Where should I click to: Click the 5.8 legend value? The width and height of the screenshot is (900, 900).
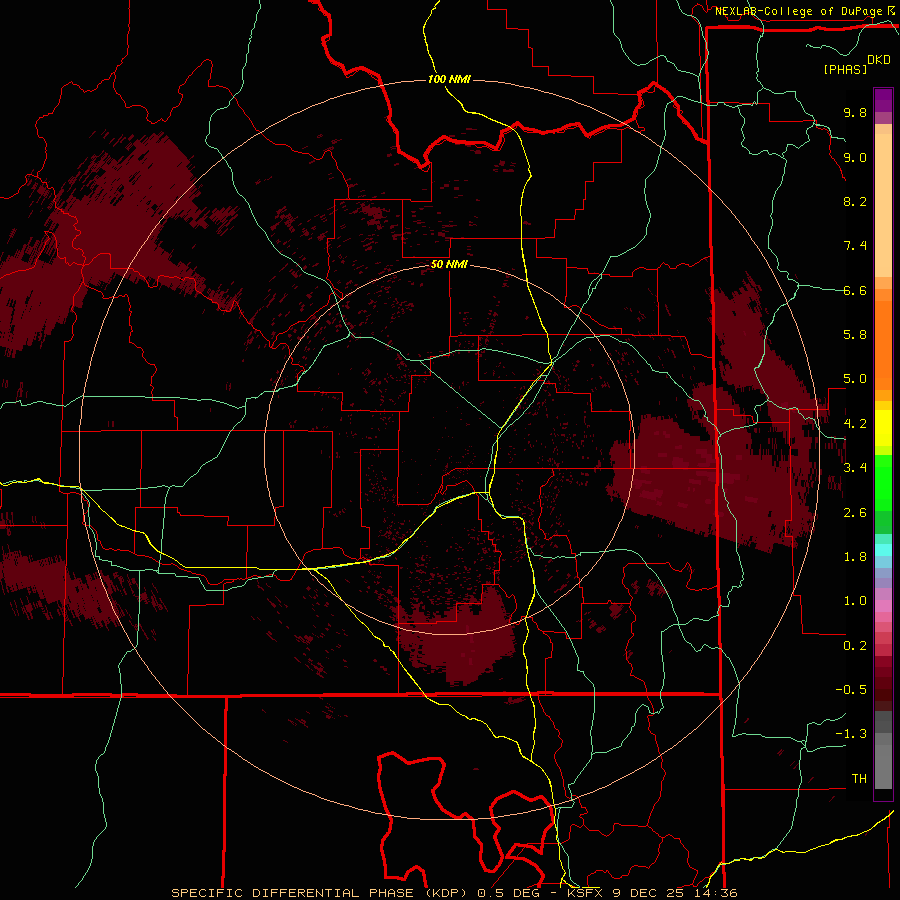tap(855, 335)
